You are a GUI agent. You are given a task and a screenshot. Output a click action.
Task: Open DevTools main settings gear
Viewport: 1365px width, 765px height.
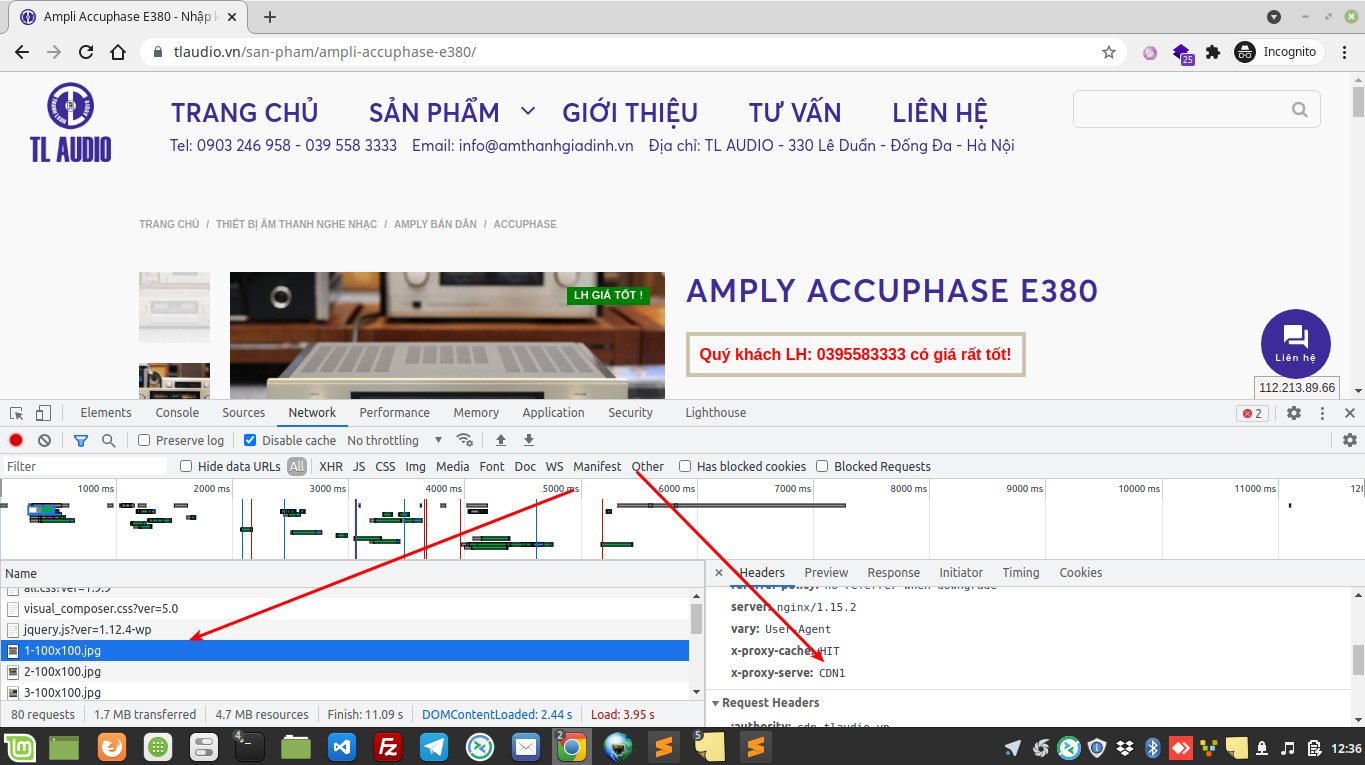[x=1294, y=413]
